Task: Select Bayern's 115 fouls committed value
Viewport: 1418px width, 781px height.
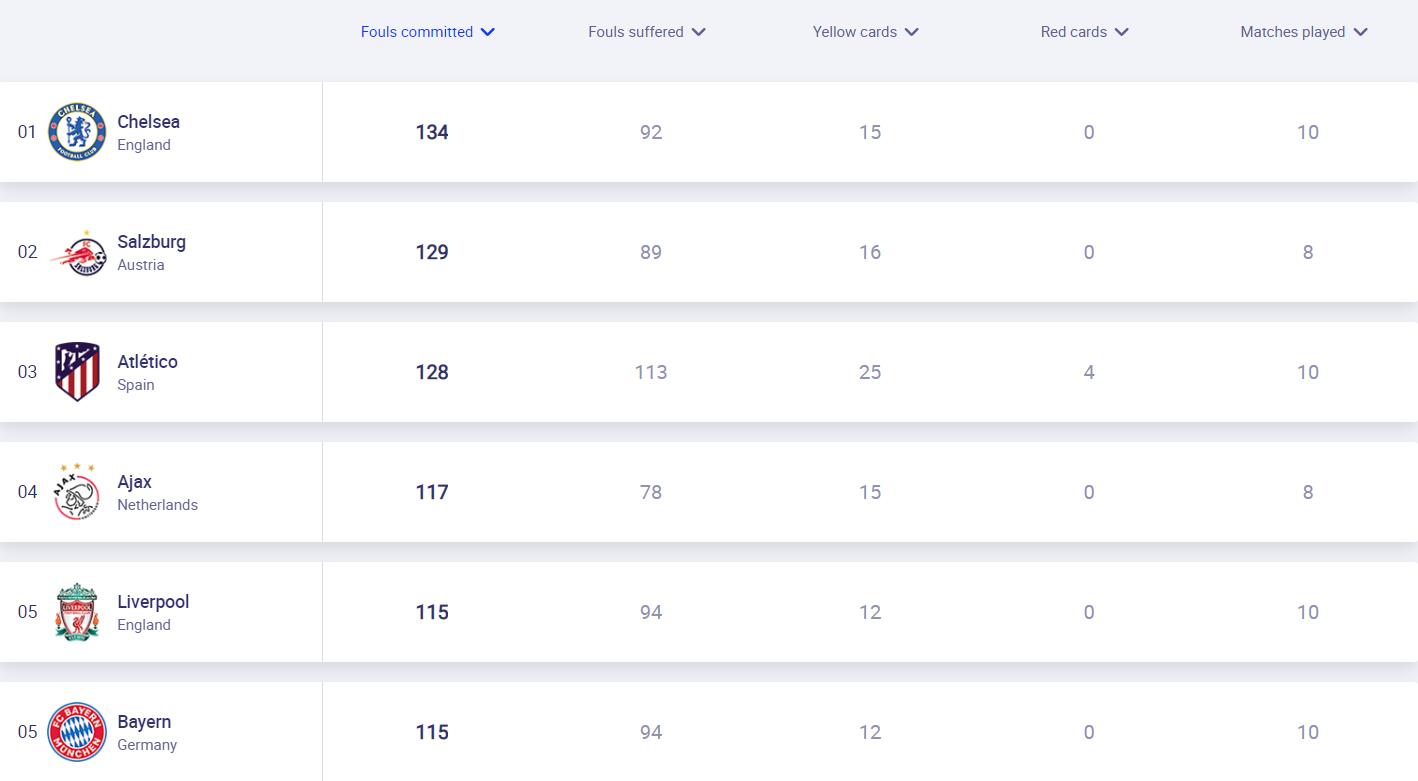Action: click(x=432, y=732)
